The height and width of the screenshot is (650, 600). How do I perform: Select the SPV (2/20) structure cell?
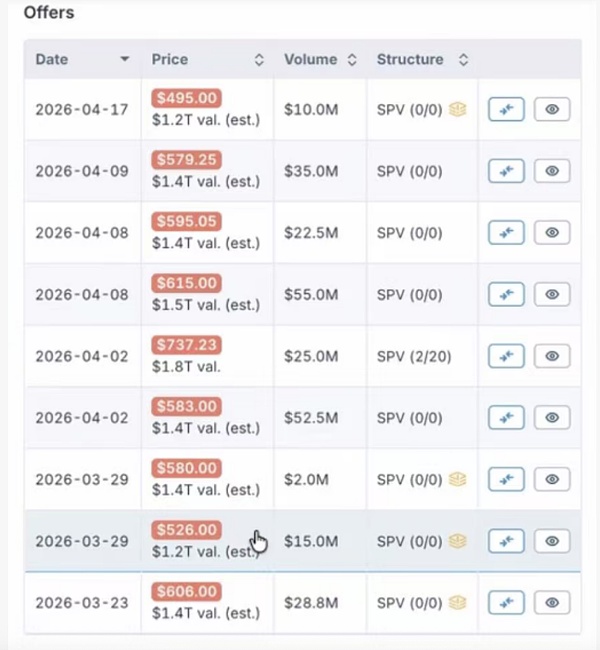[412, 356]
